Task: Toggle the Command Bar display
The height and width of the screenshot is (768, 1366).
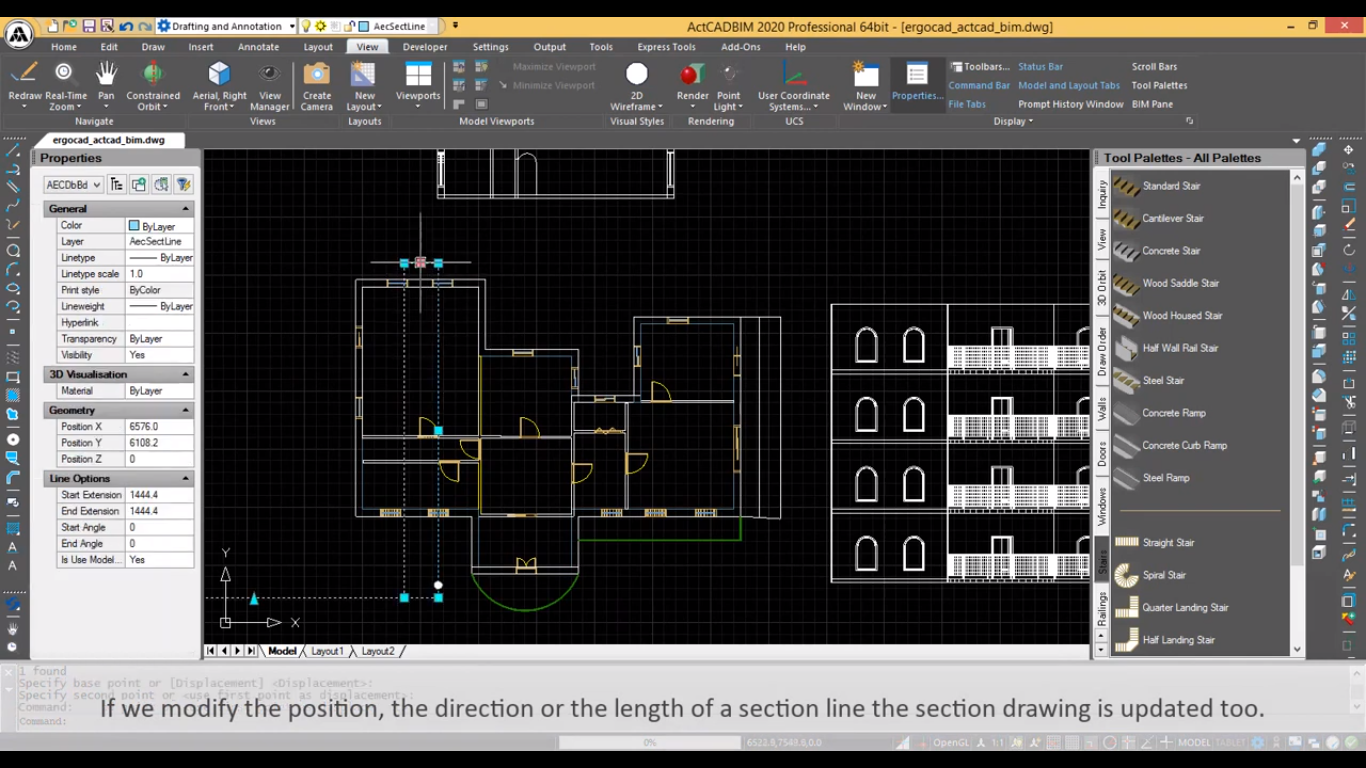Action: (x=979, y=86)
